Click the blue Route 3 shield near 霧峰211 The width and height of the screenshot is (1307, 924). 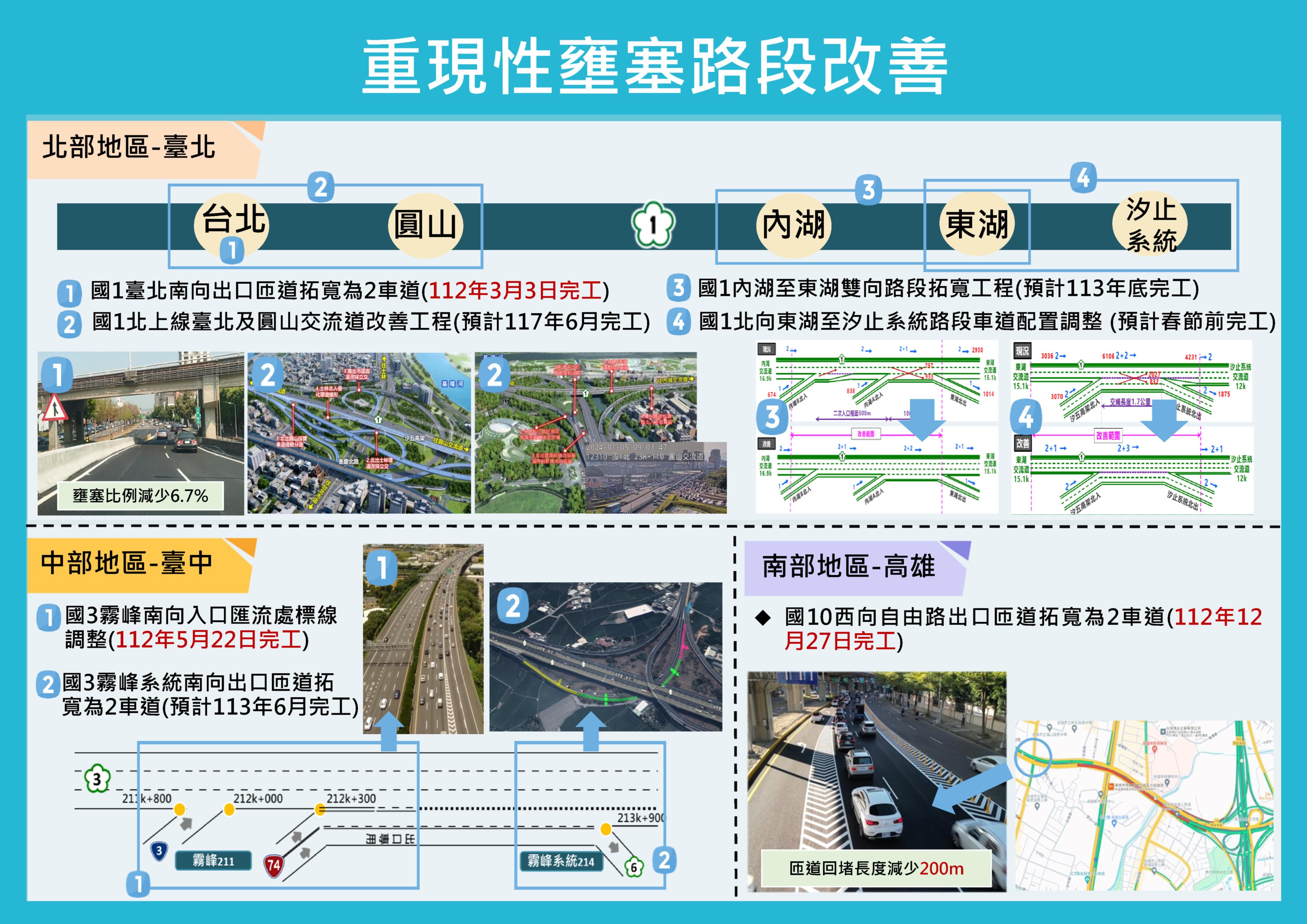159,851
